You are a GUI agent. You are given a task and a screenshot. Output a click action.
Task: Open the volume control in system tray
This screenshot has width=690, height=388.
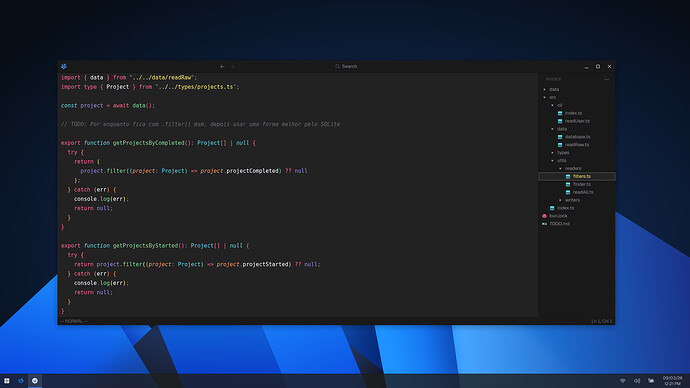click(637, 381)
